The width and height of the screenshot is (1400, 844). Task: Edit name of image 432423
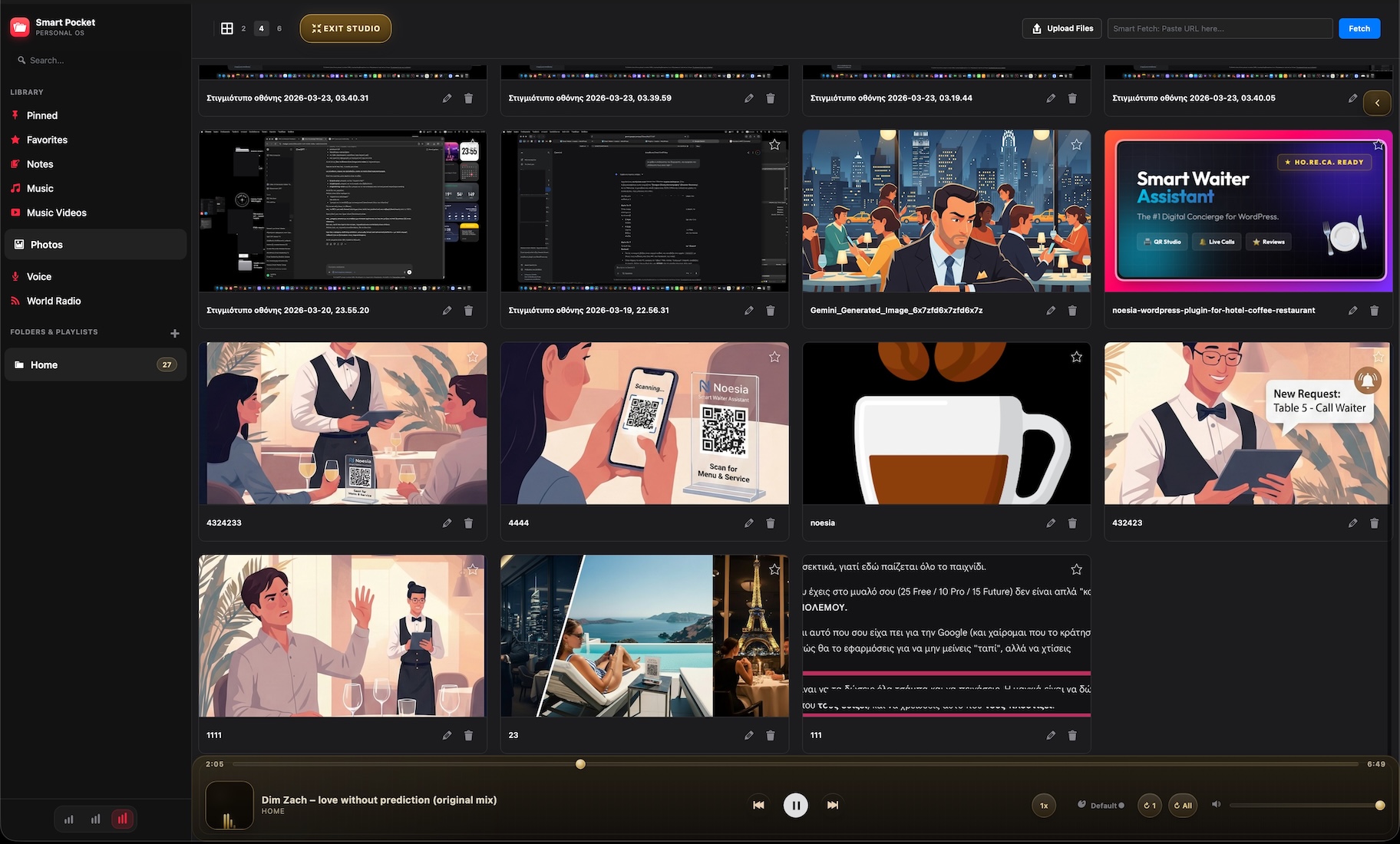pyautogui.click(x=1352, y=523)
